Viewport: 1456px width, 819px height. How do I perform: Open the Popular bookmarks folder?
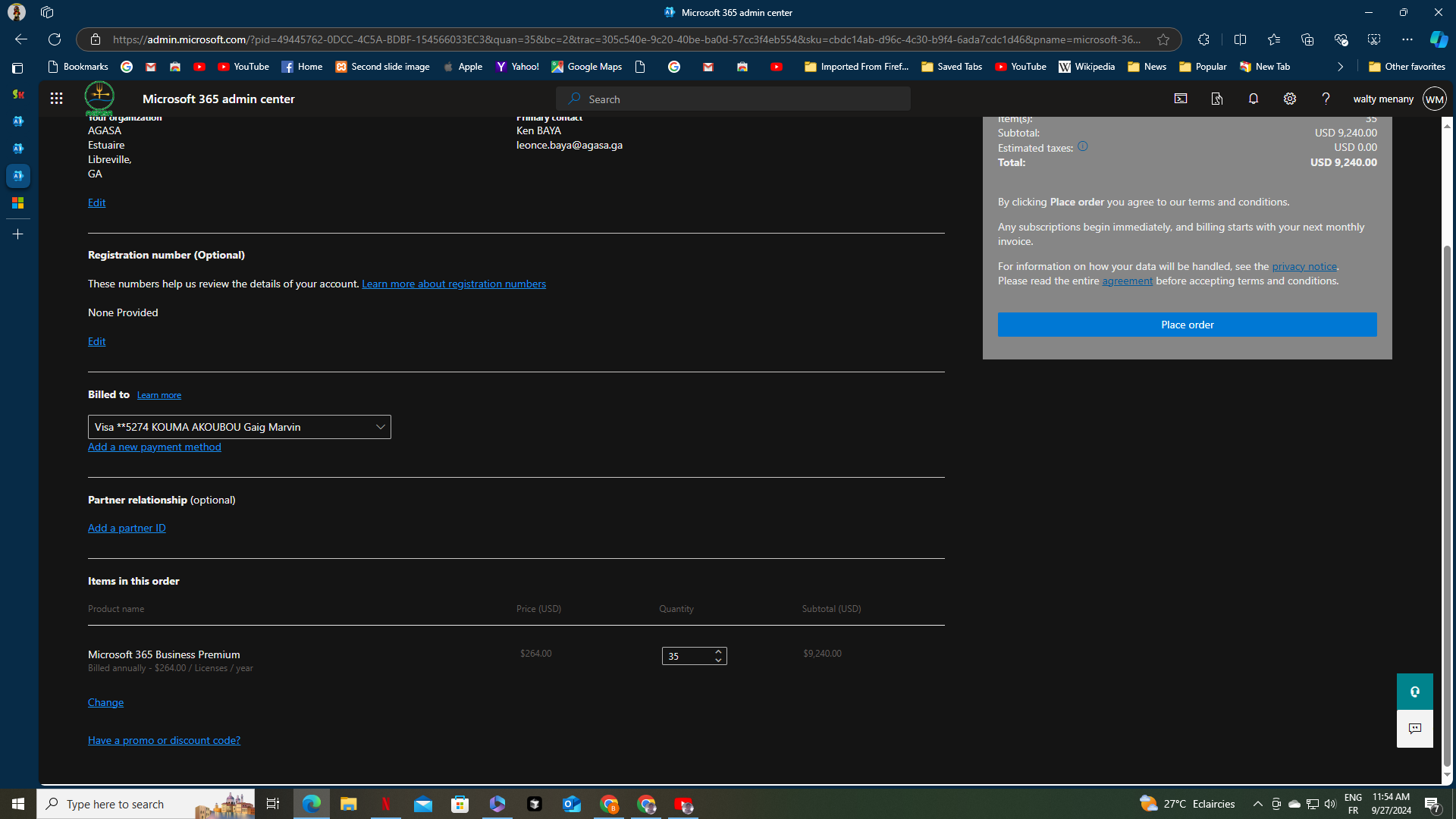click(1203, 67)
